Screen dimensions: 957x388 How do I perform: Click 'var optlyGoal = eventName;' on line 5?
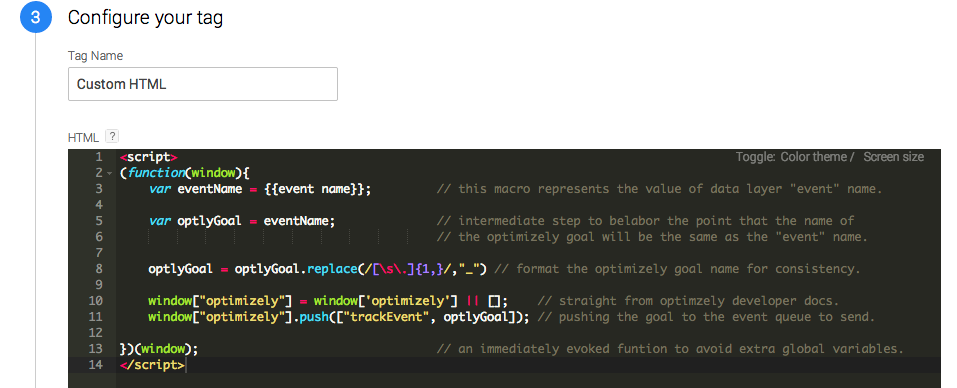pos(242,221)
